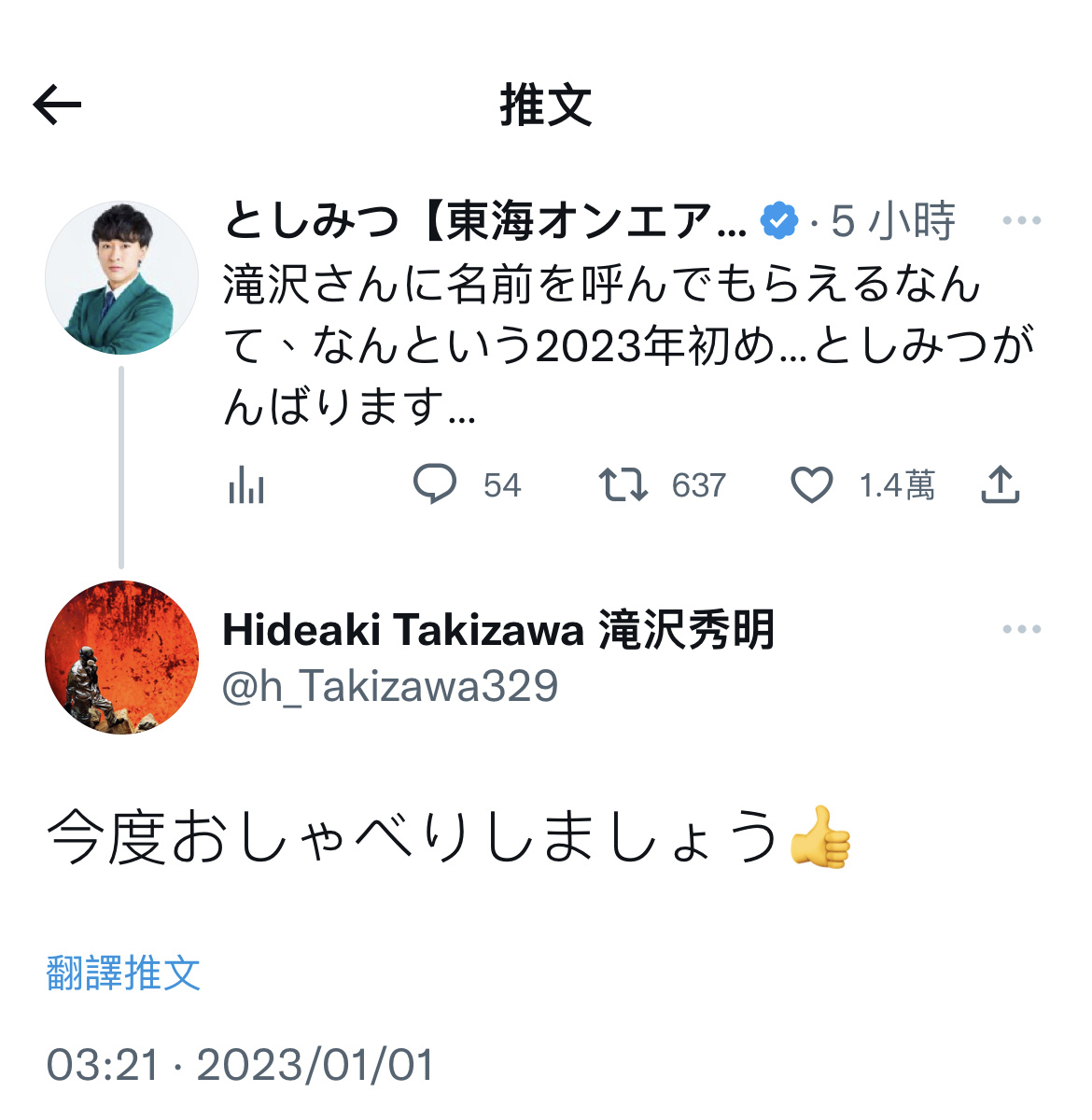Click the 翻譯推文 translate link
1092x1120 pixels.
[x=123, y=973]
